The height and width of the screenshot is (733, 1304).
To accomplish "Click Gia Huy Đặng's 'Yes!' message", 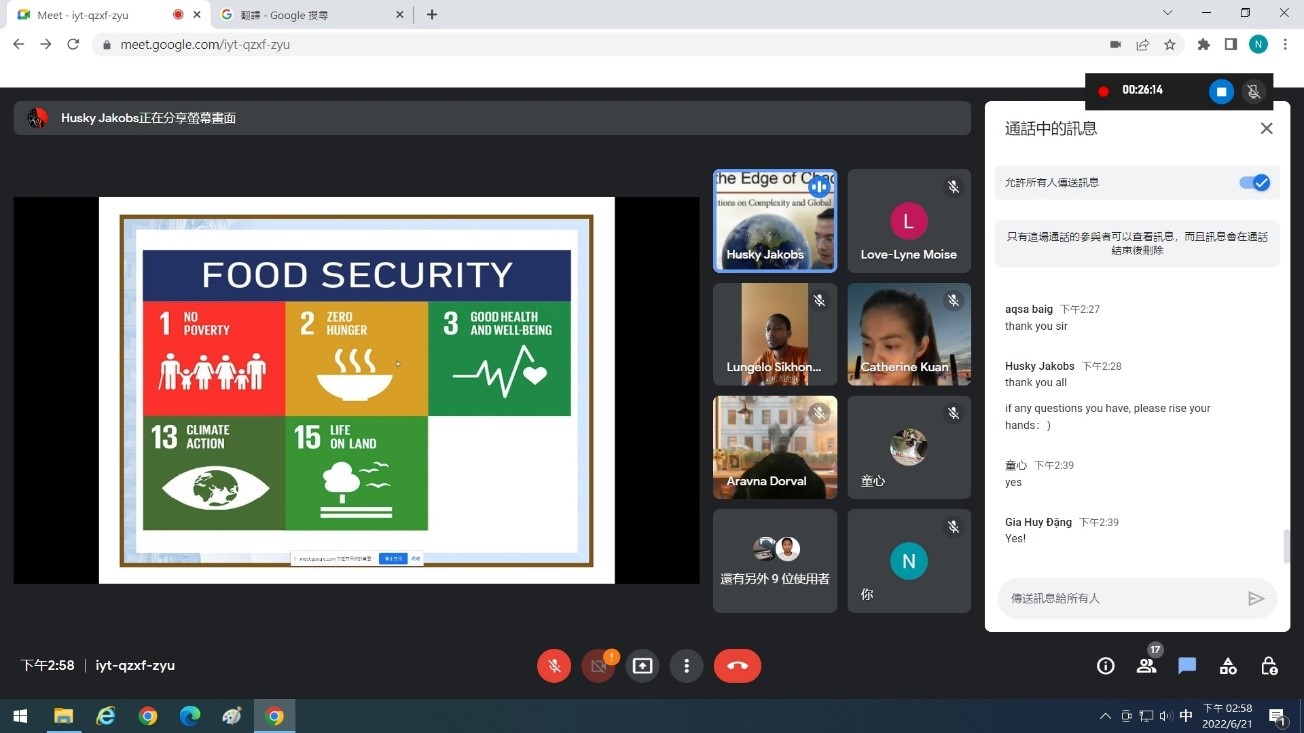I will click(x=1015, y=538).
